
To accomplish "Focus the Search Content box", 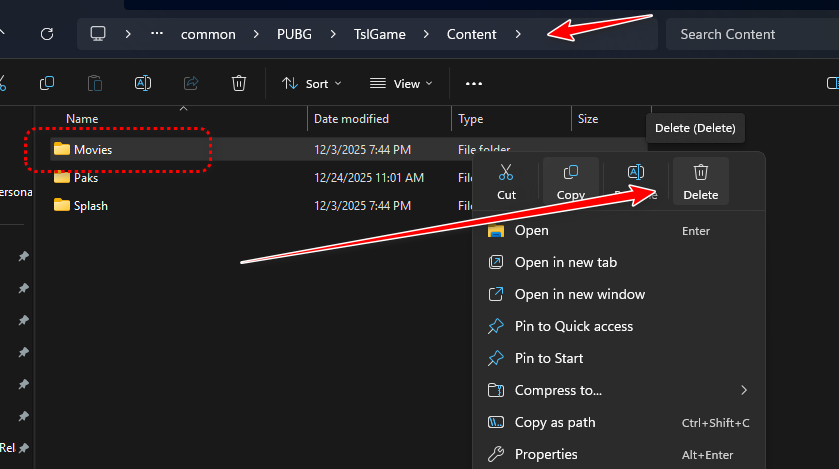I will (752, 34).
